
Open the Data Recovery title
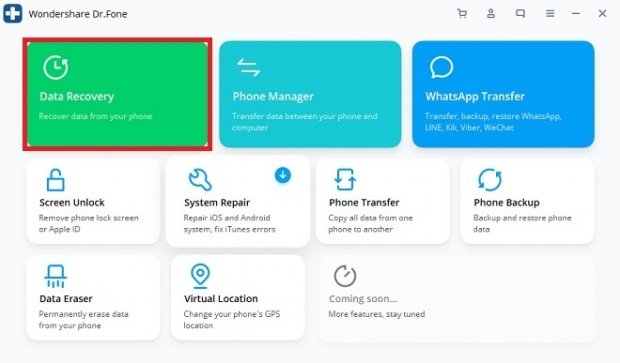point(77,96)
